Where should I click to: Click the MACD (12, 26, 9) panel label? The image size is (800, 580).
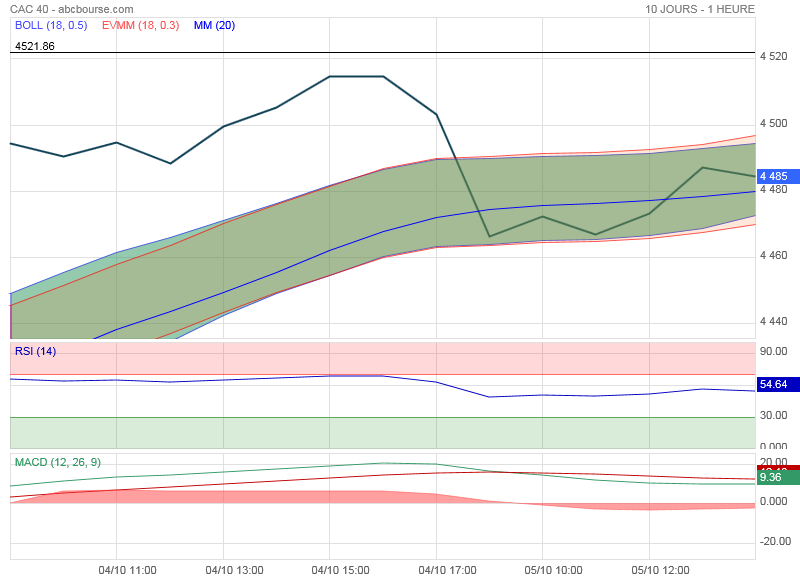point(57,462)
